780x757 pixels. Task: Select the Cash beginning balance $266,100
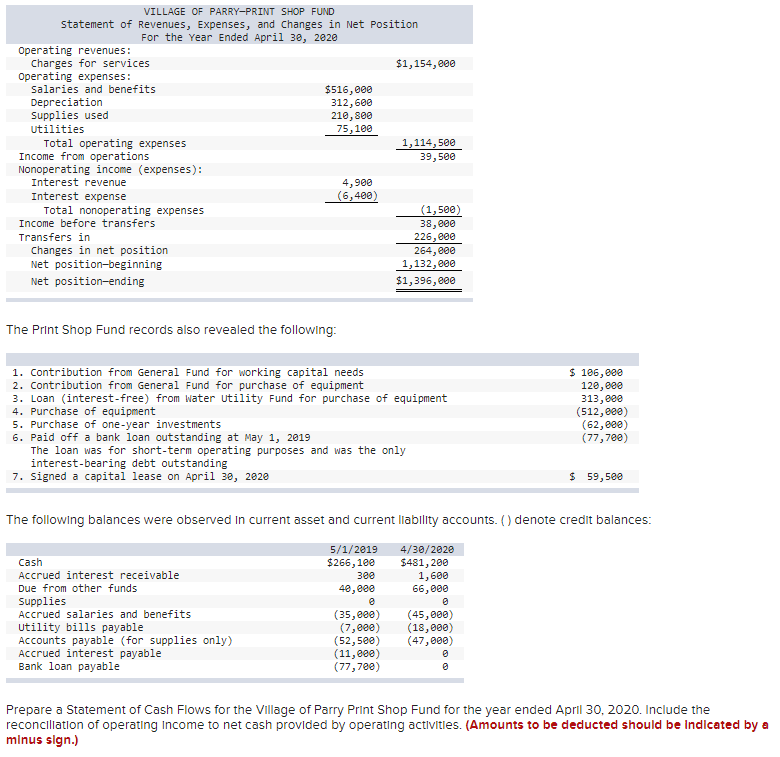click(x=351, y=563)
